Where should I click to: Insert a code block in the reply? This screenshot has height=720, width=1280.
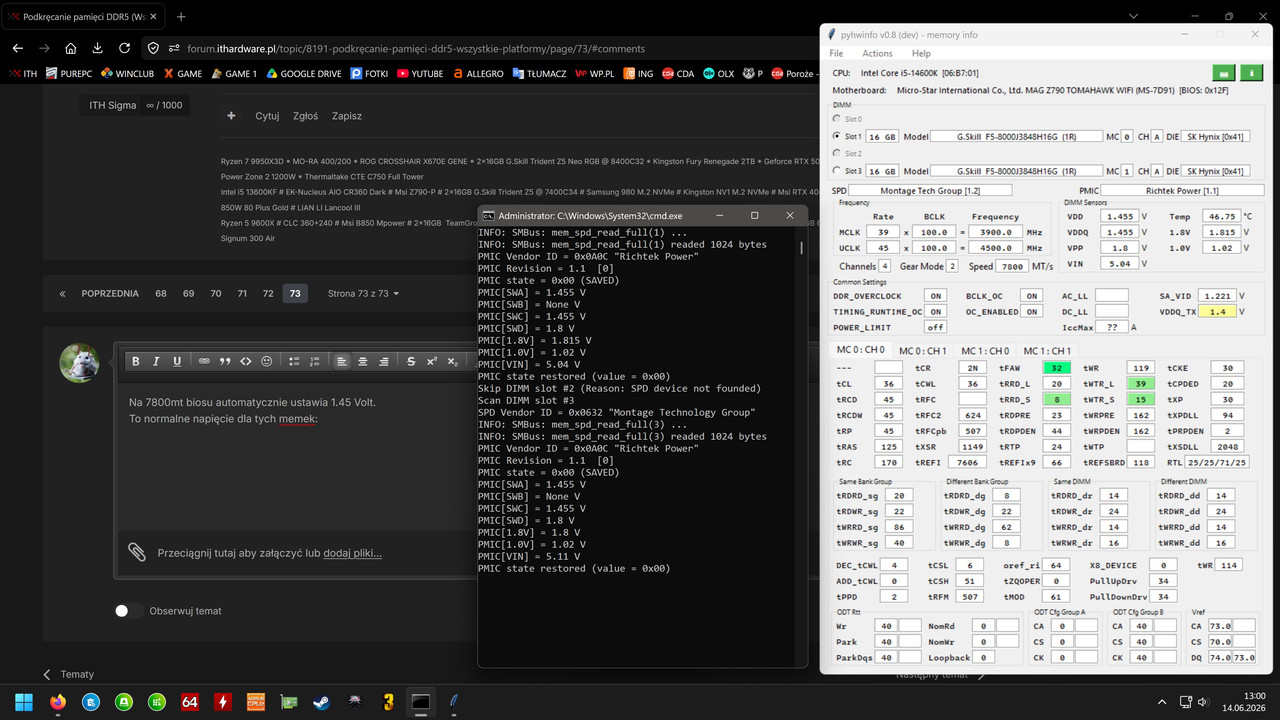point(246,361)
